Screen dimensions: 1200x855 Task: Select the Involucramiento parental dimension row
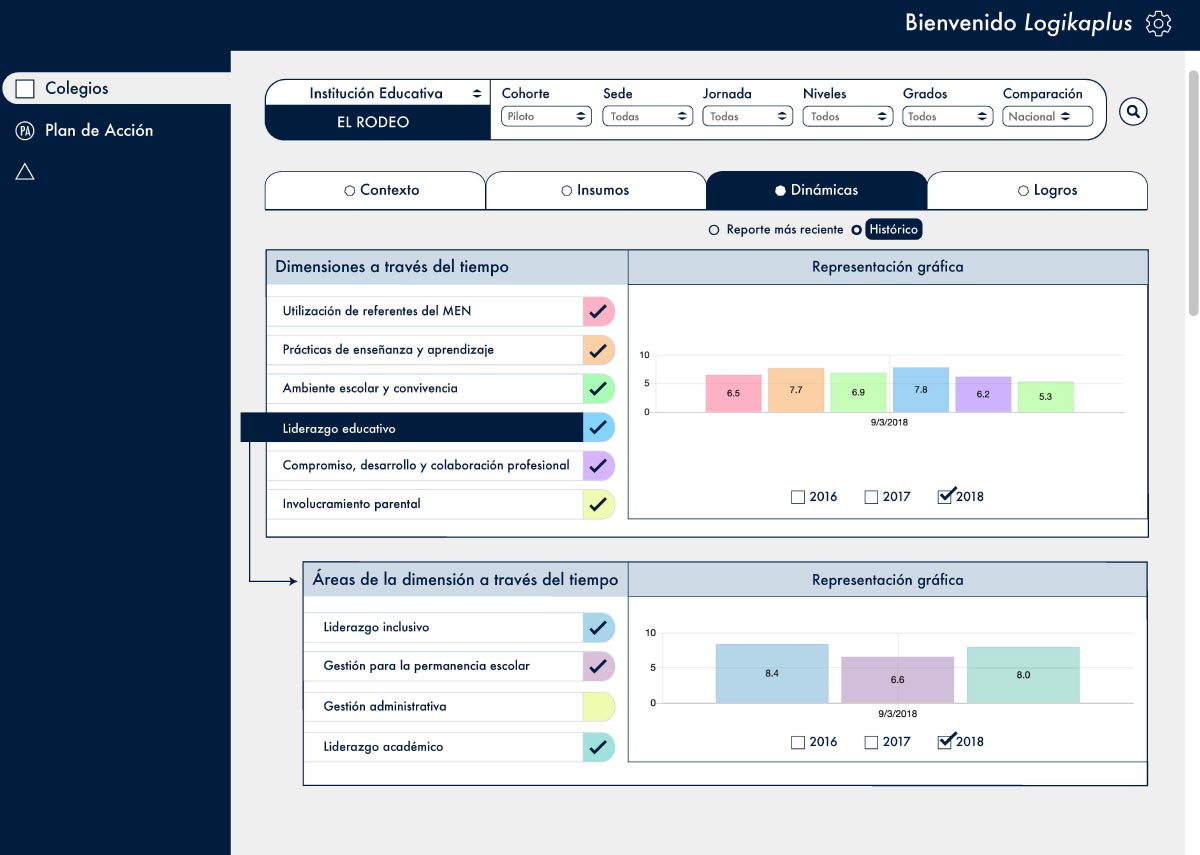click(425, 504)
